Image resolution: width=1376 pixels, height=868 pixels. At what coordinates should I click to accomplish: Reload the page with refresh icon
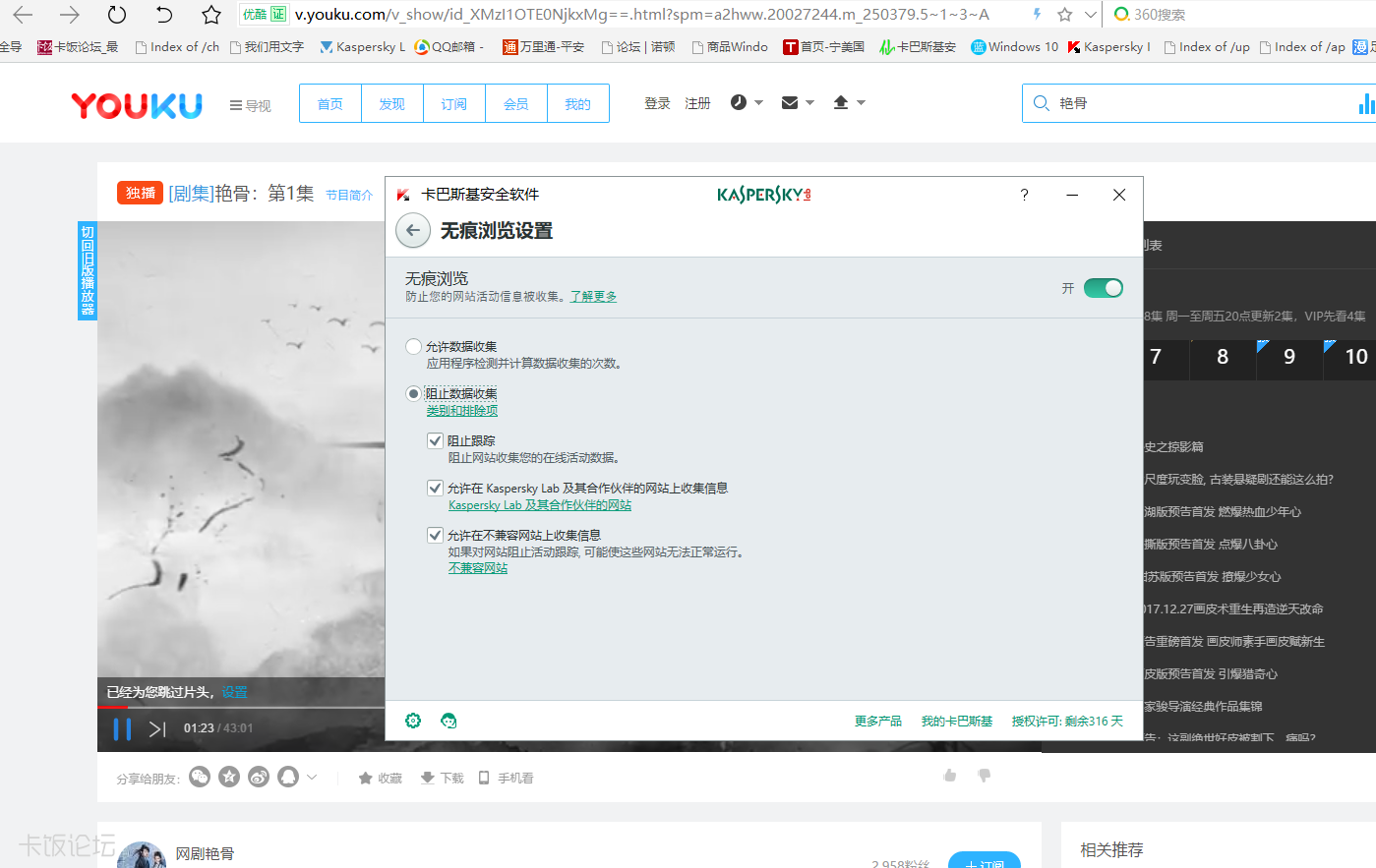(117, 15)
